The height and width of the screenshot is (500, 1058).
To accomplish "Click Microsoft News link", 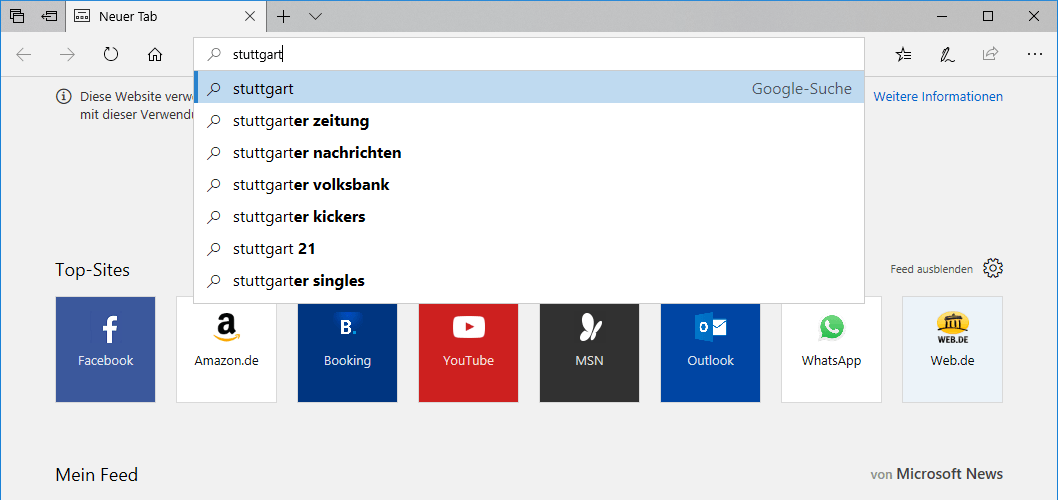I will 949,474.
